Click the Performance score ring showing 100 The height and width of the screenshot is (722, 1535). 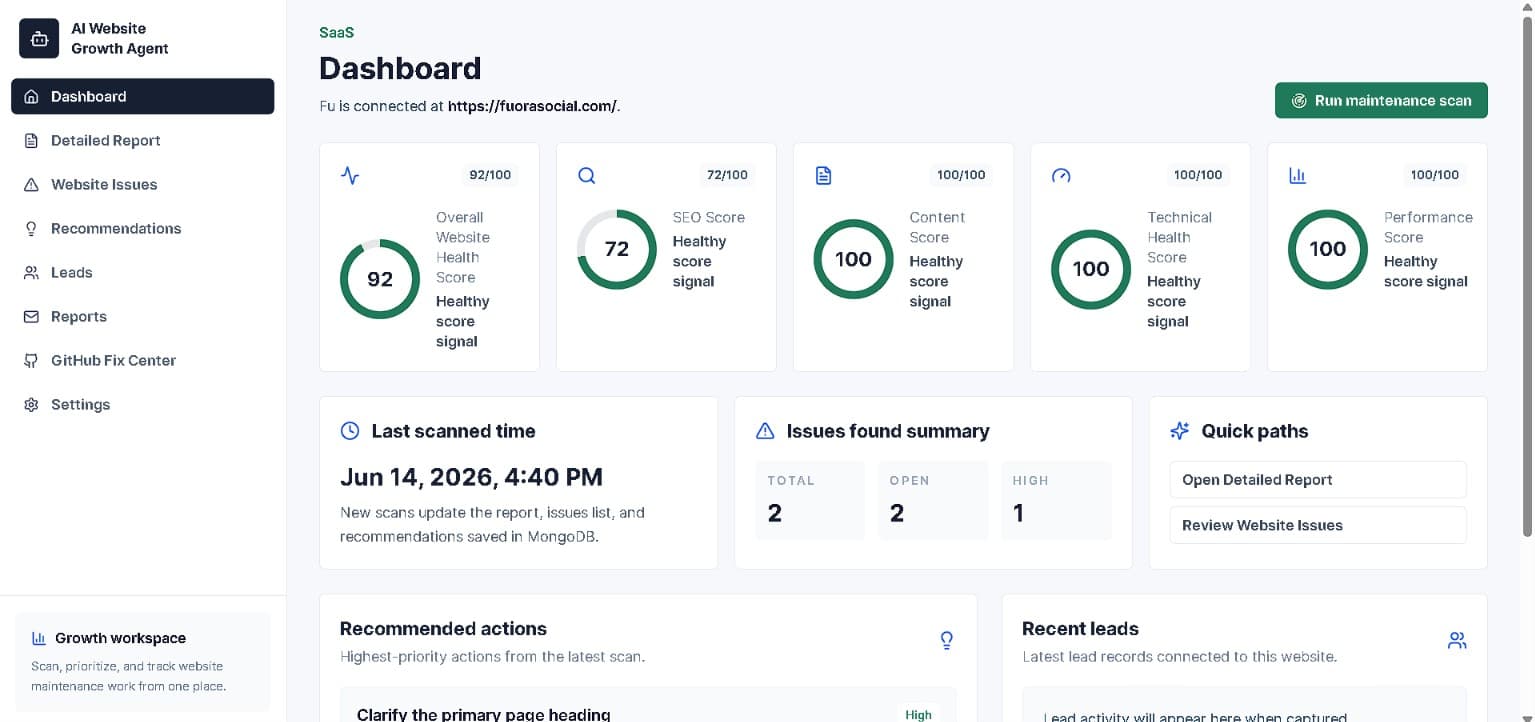[x=1328, y=249]
